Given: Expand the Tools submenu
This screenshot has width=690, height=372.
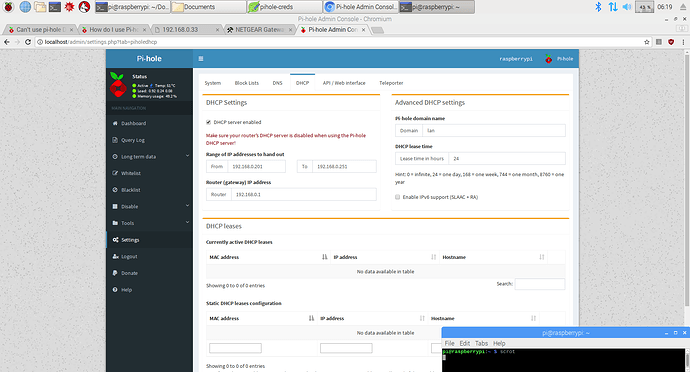Looking at the screenshot, I should (x=149, y=223).
